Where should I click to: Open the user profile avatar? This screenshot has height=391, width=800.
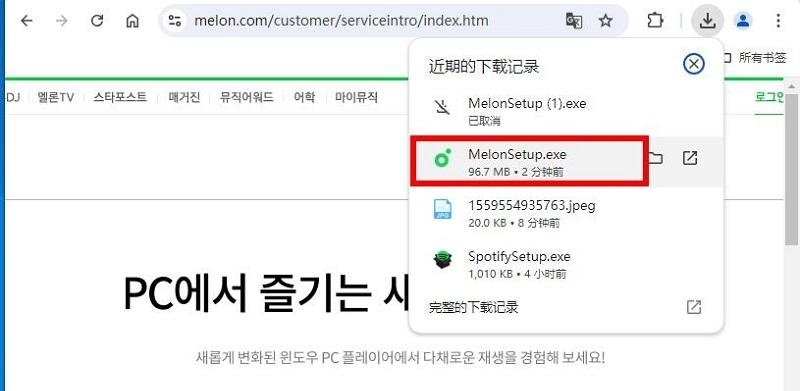(743, 21)
